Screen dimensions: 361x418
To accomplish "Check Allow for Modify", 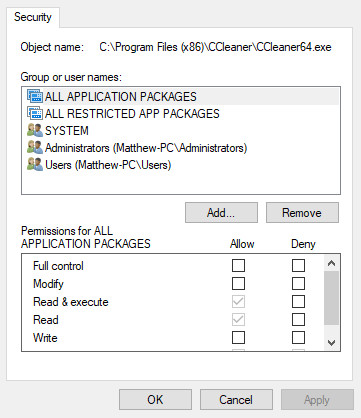I will pyautogui.click(x=238, y=284).
